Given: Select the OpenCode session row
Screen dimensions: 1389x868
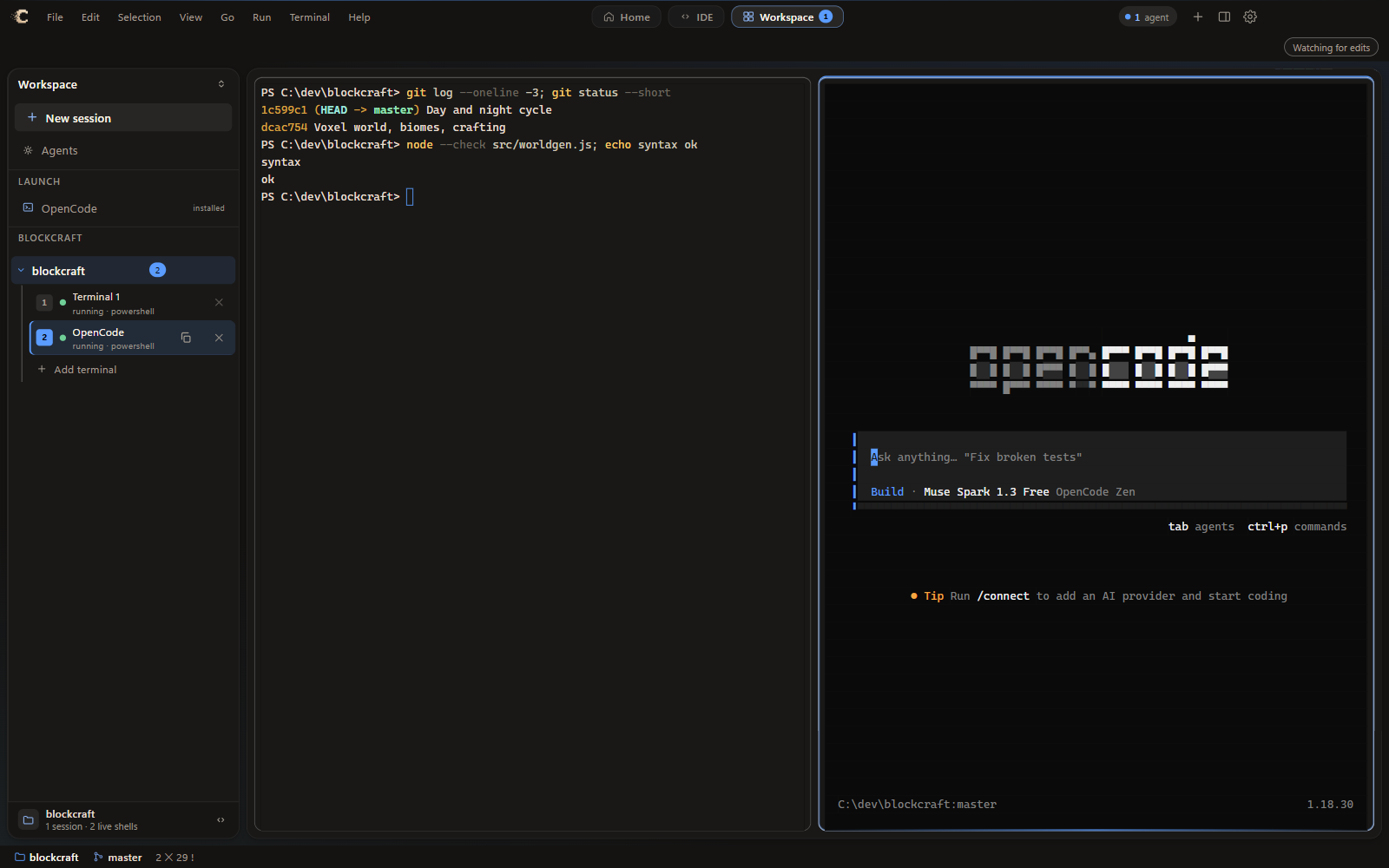Looking at the screenshot, I should (x=132, y=338).
